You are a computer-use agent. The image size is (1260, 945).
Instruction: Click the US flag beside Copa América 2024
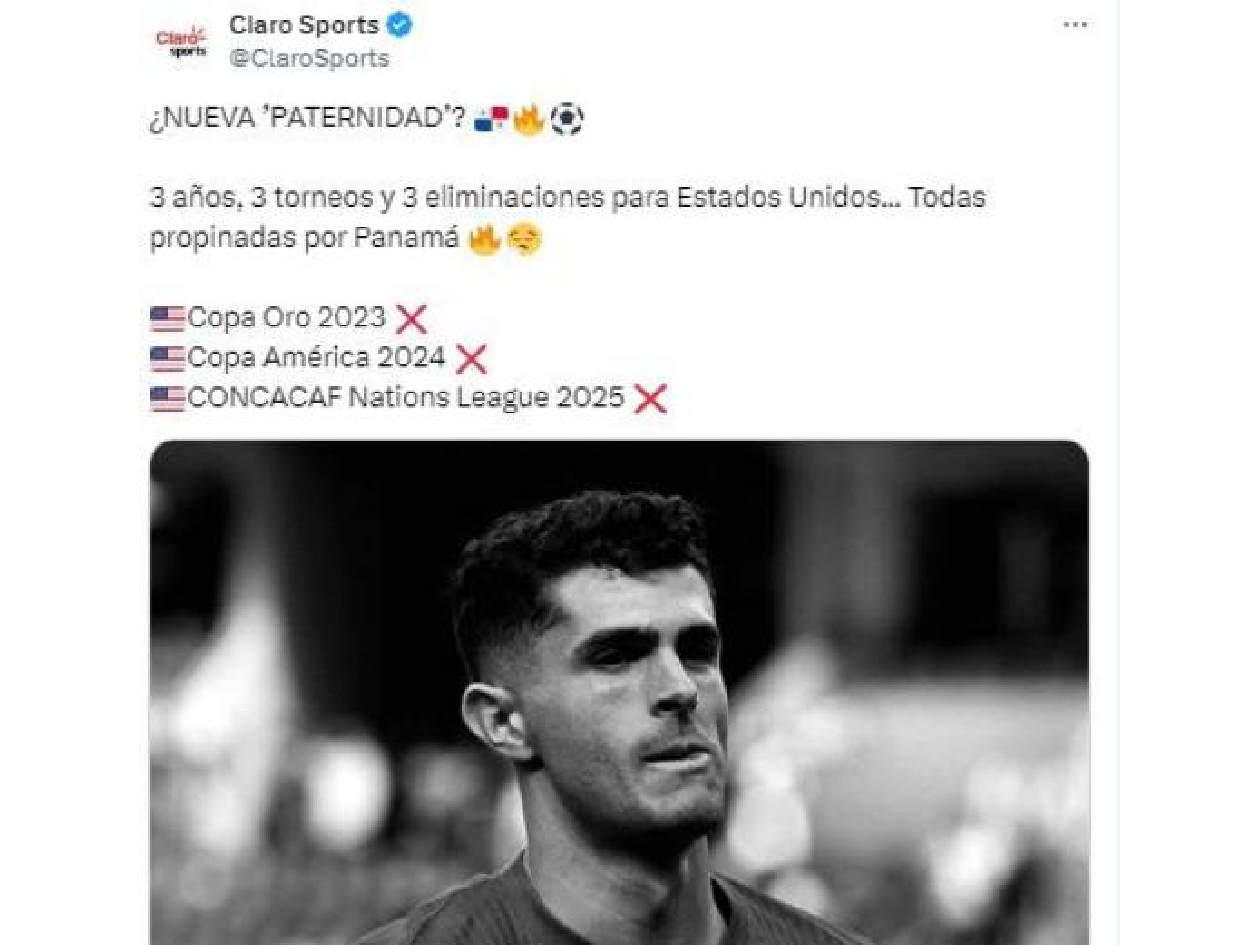pyautogui.click(x=168, y=359)
